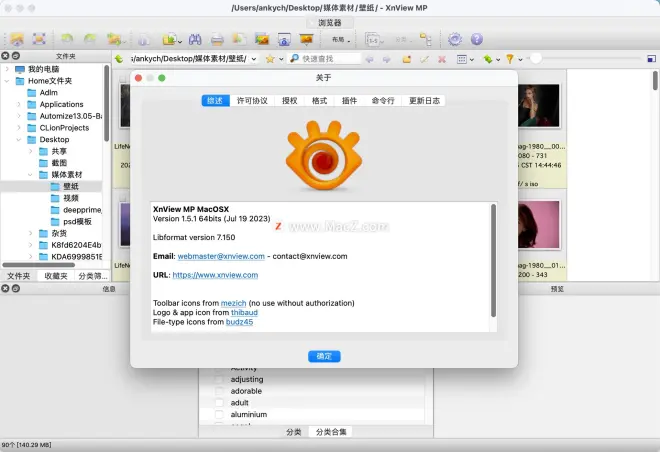Screen dimensions: 660x452
Task: Open the https://www.xnview.com link
Action: coord(215,275)
